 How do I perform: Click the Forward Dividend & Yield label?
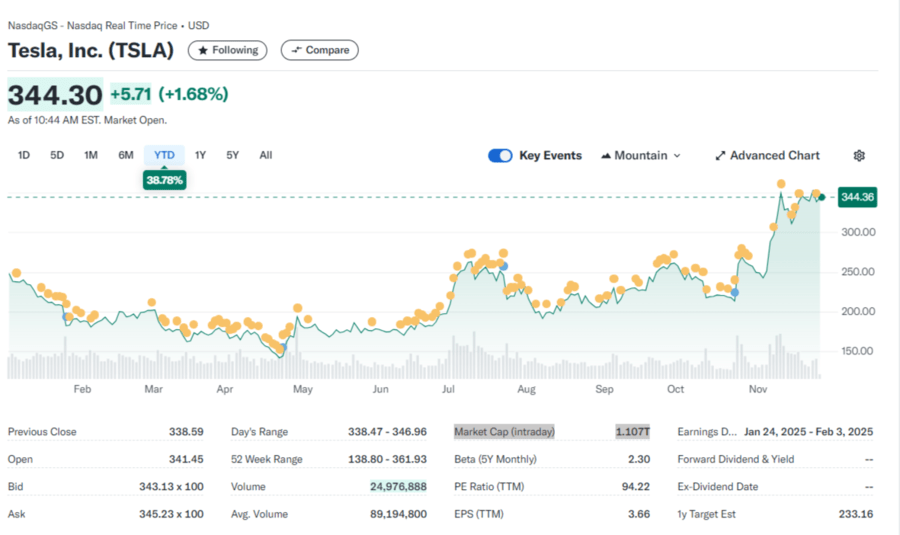pyautogui.click(x=736, y=459)
